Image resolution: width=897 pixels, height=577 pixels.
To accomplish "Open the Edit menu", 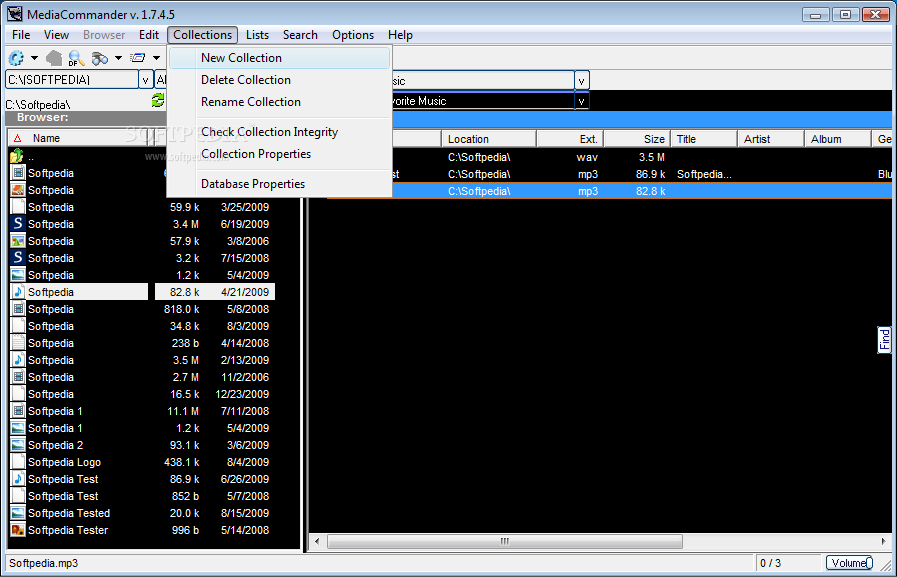I will (149, 35).
